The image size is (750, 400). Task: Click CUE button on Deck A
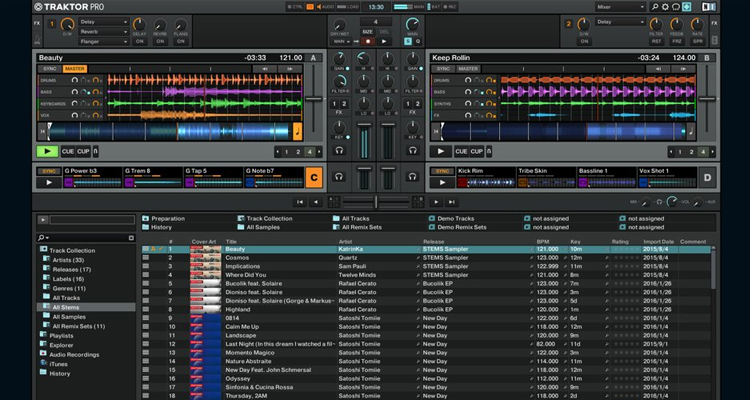tap(68, 152)
